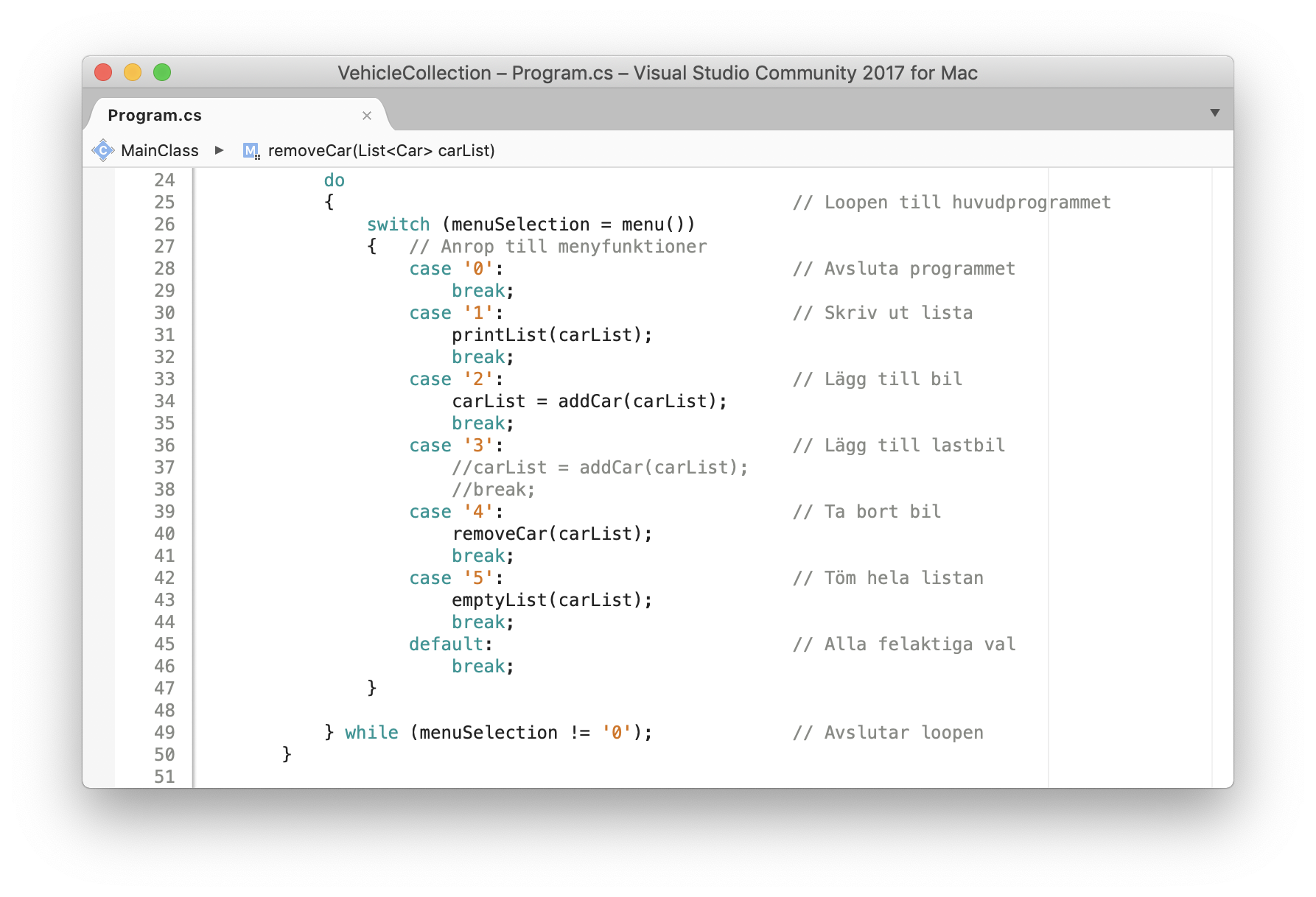
Task: Click closing brace on line 50
Action: (x=287, y=755)
